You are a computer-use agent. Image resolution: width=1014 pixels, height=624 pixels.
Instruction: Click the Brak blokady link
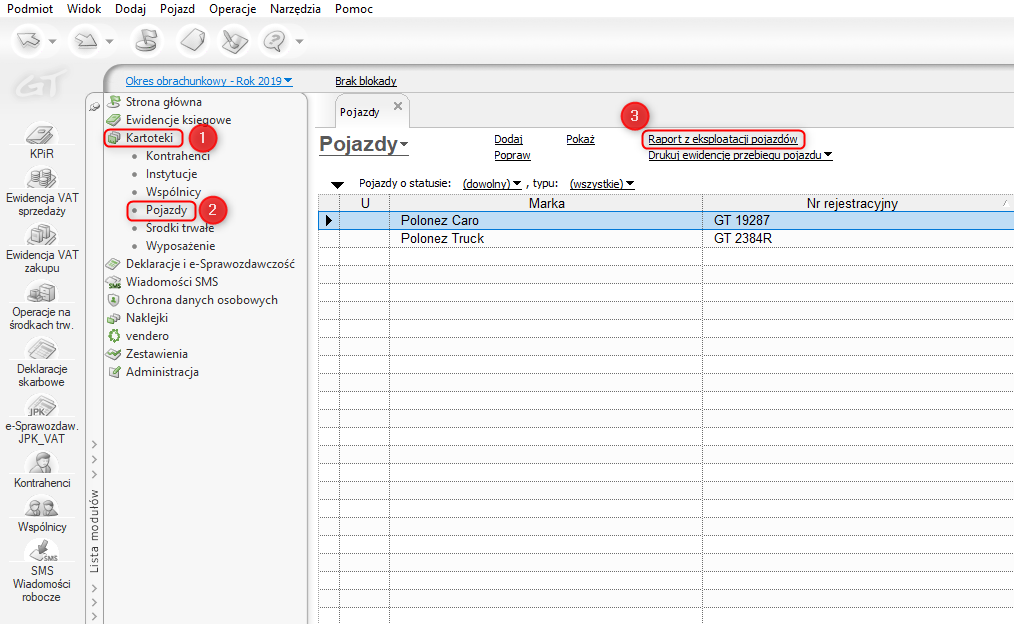(x=365, y=81)
